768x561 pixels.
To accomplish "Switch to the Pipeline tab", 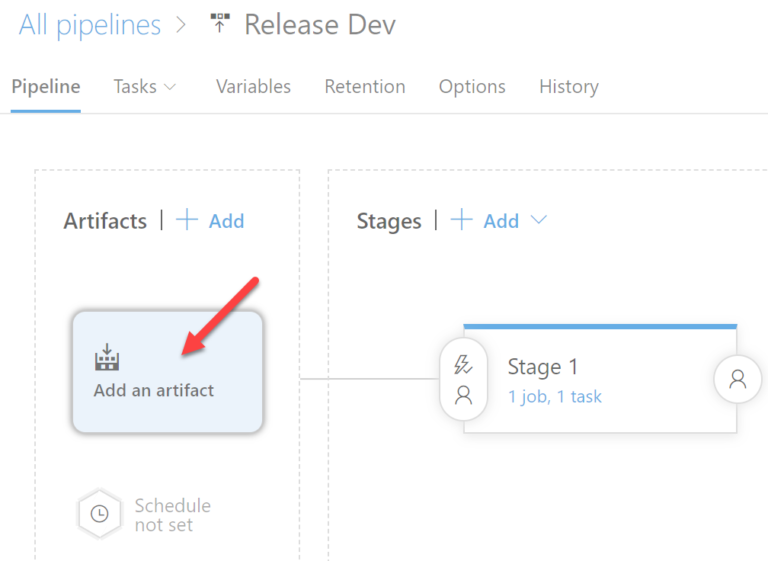I will [x=46, y=87].
